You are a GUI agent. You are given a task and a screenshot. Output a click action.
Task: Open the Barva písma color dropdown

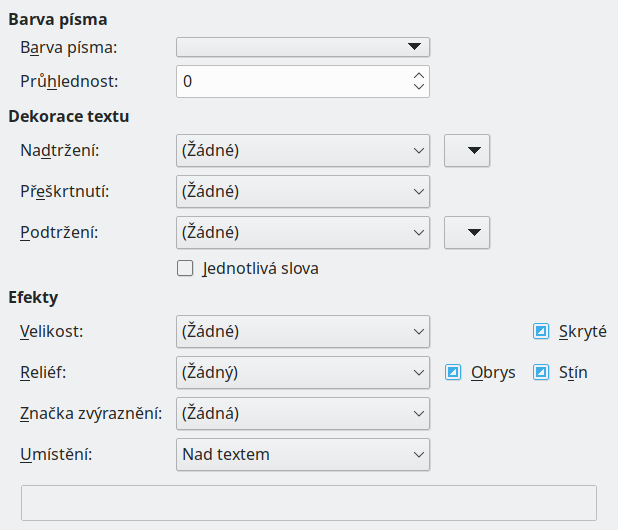point(302,47)
